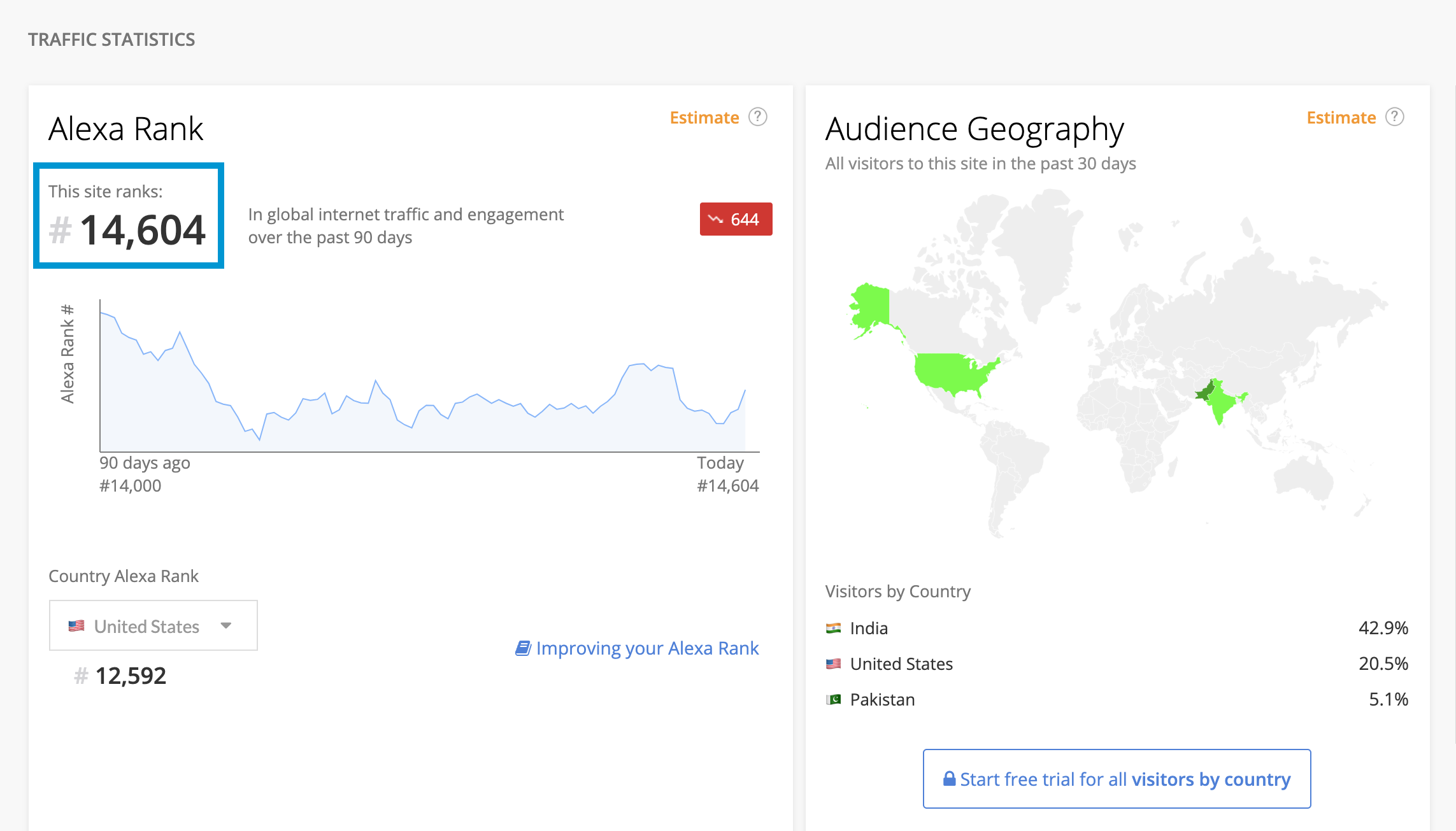
Task: Click the lock icon on the free trial button
Action: 949,779
